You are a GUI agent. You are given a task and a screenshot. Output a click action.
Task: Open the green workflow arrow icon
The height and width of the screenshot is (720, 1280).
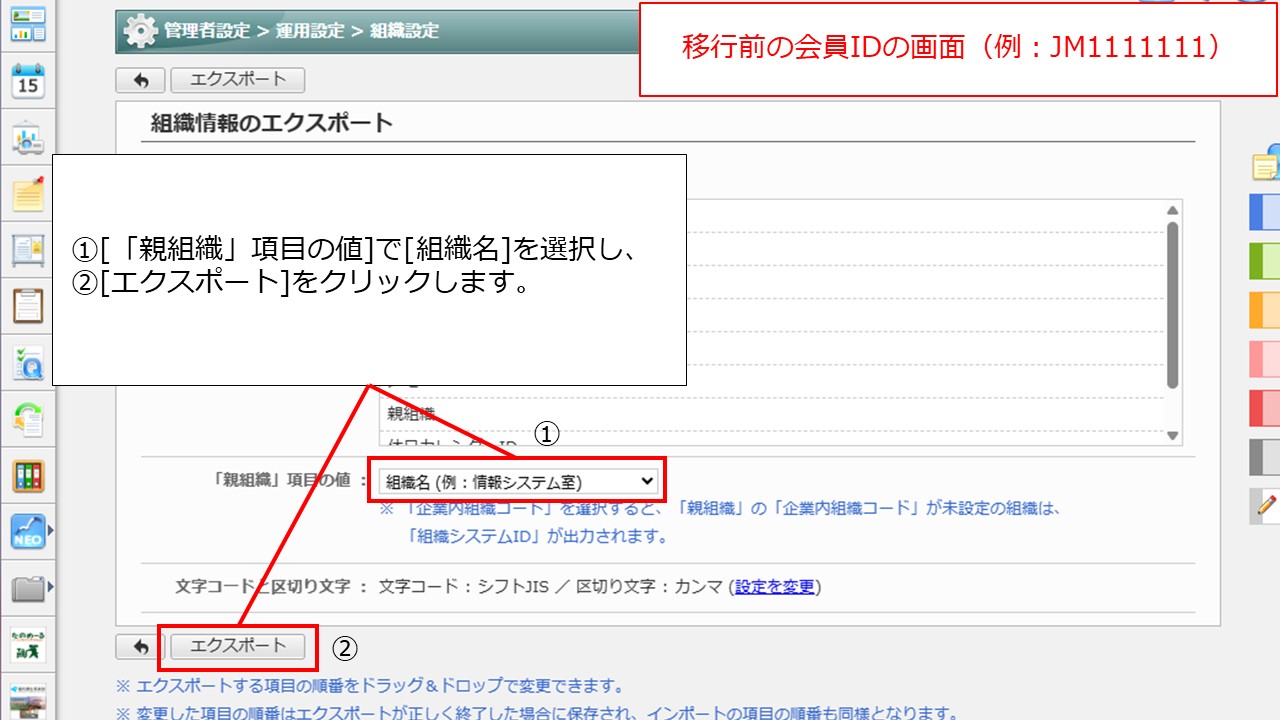pyautogui.click(x=28, y=419)
